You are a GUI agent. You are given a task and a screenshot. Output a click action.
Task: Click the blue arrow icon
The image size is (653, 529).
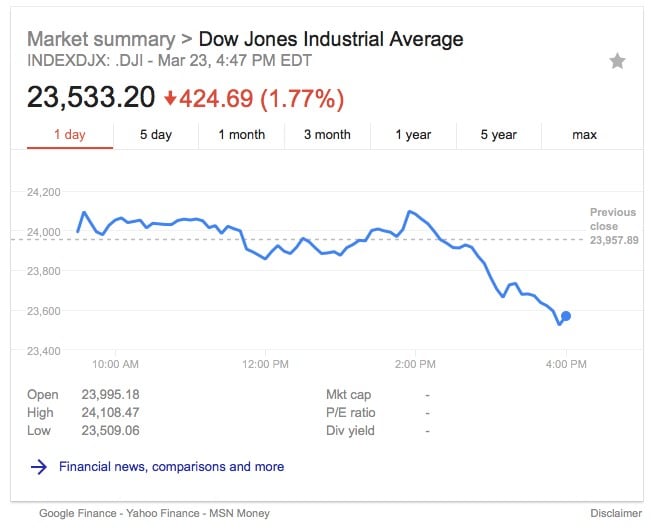pos(39,466)
